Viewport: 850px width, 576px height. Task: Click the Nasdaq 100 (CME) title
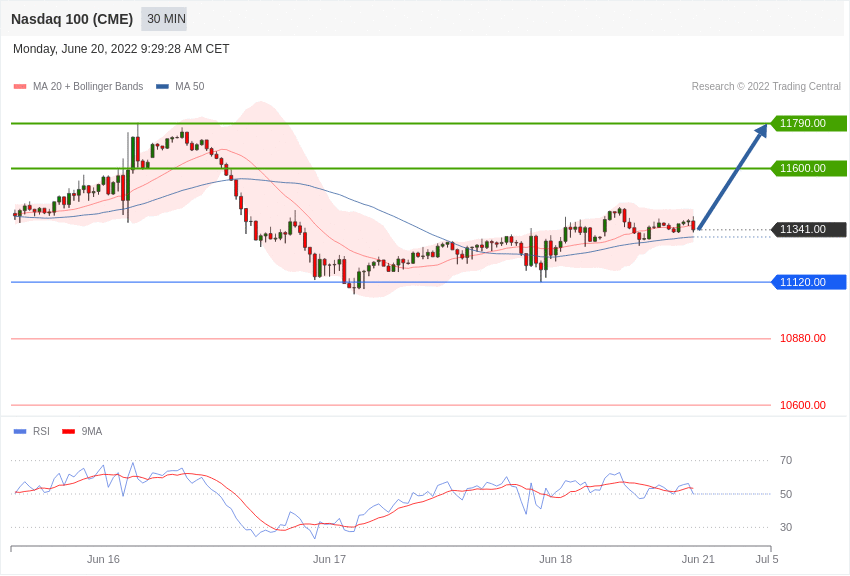(x=72, y=19)
